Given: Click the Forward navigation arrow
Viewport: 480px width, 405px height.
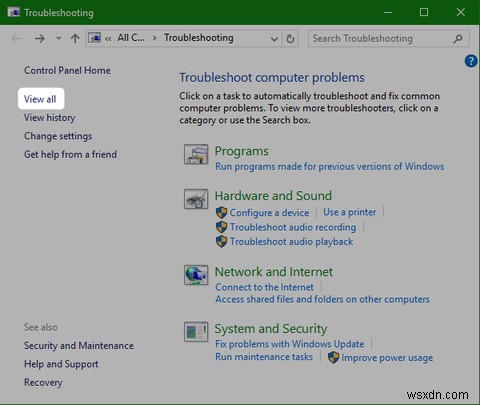Looking at the screenshot, I should 40,39.
